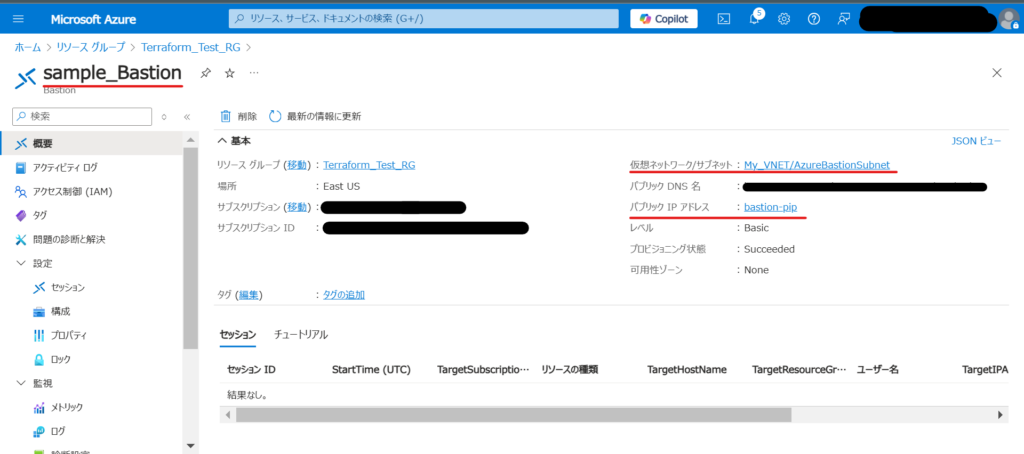The width and height of the screenshot is (1024, 454).
Task: Click the 編集 link beside タグ
Action: (248, 295)
